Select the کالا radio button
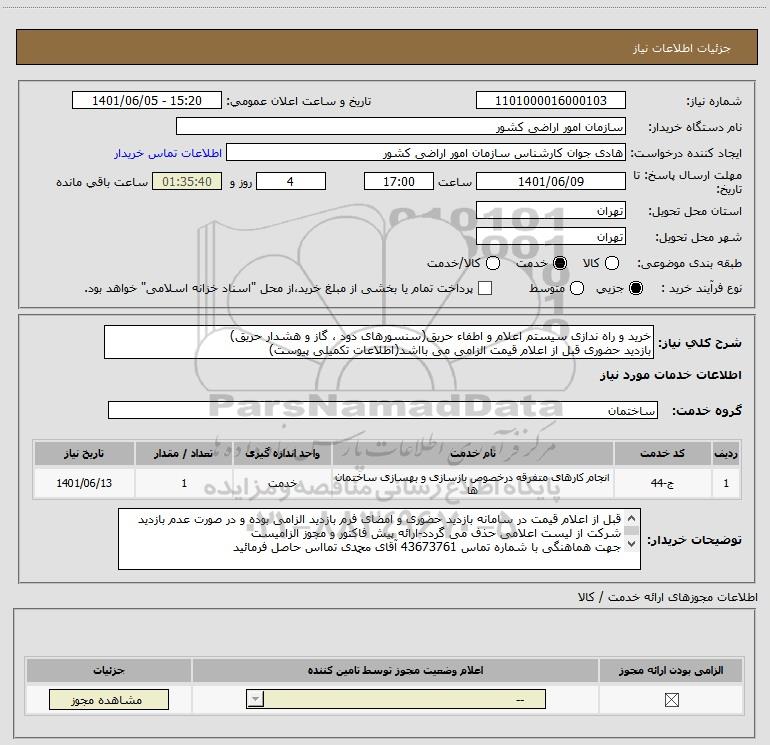 click(612, 263)
